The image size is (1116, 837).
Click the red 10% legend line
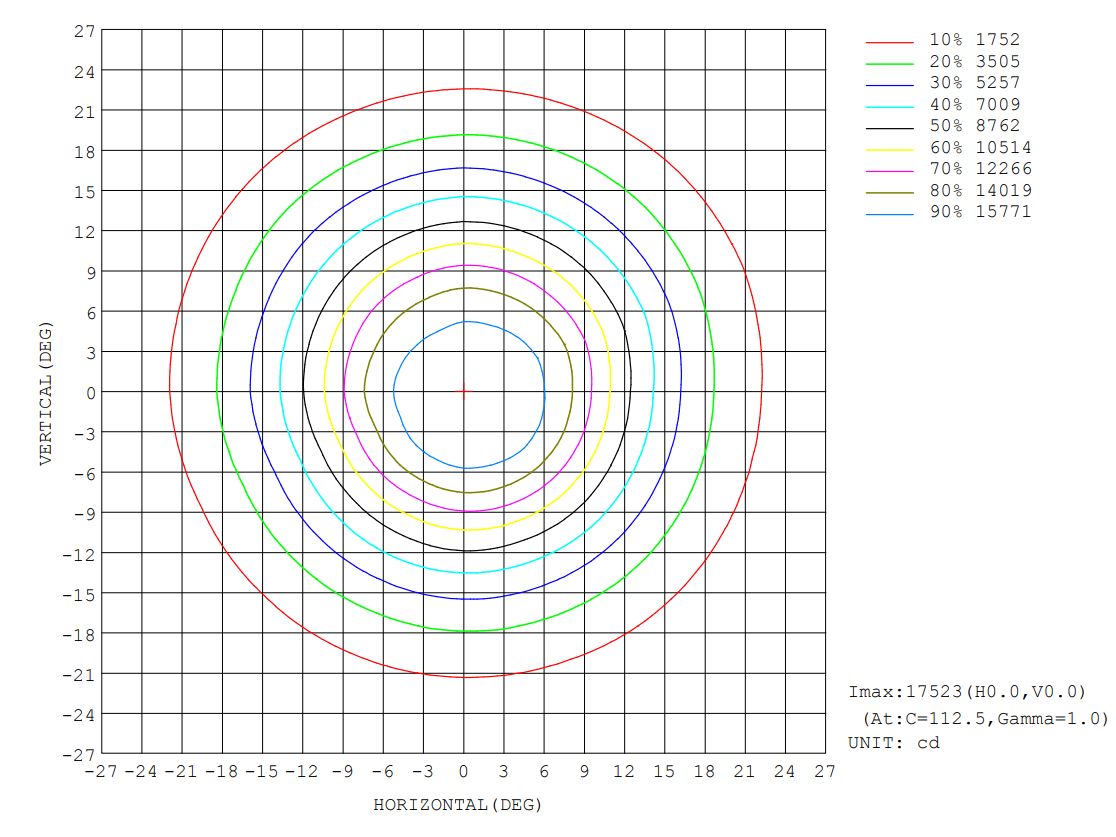pyautogui.click(x=889, y=43)
